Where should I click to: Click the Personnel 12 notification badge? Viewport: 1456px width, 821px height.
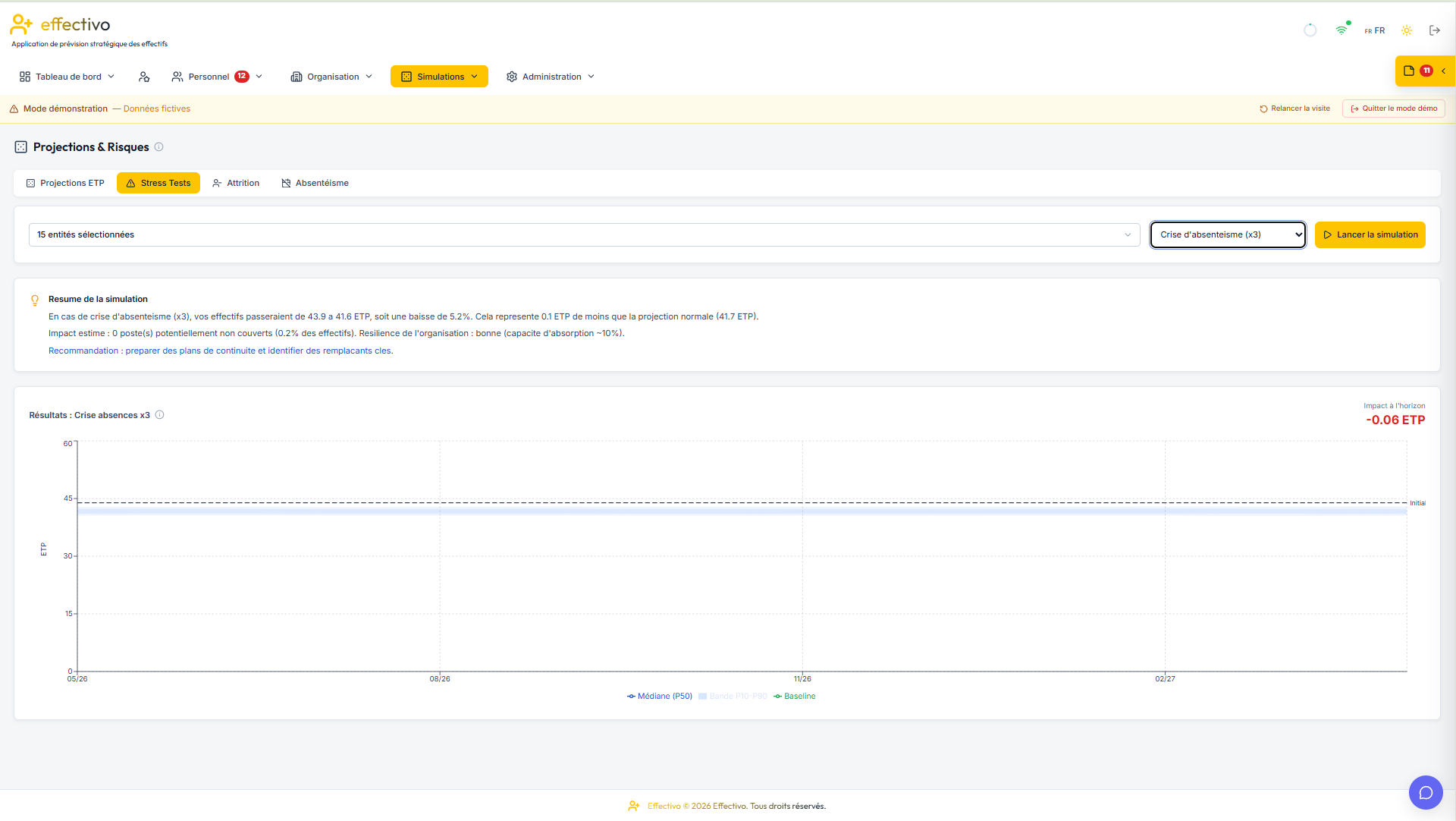click(x=242, y=77)
